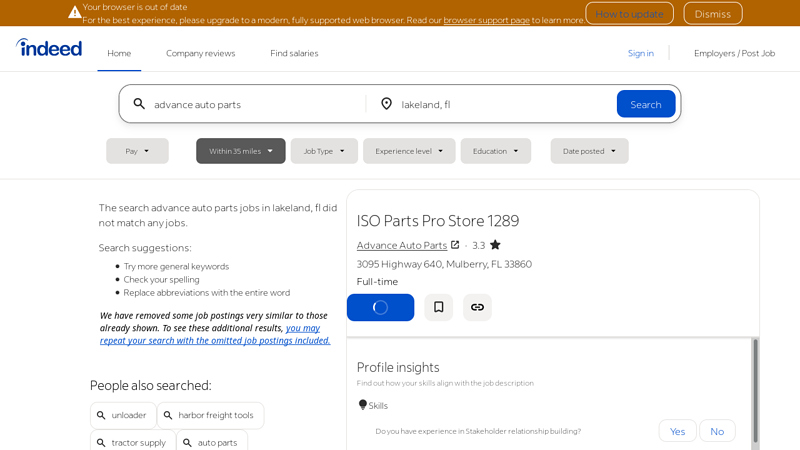Image resolution: width=800 pixels, height=450 pixels.
Task: Open Find salaries page
Action: (294, 53)
